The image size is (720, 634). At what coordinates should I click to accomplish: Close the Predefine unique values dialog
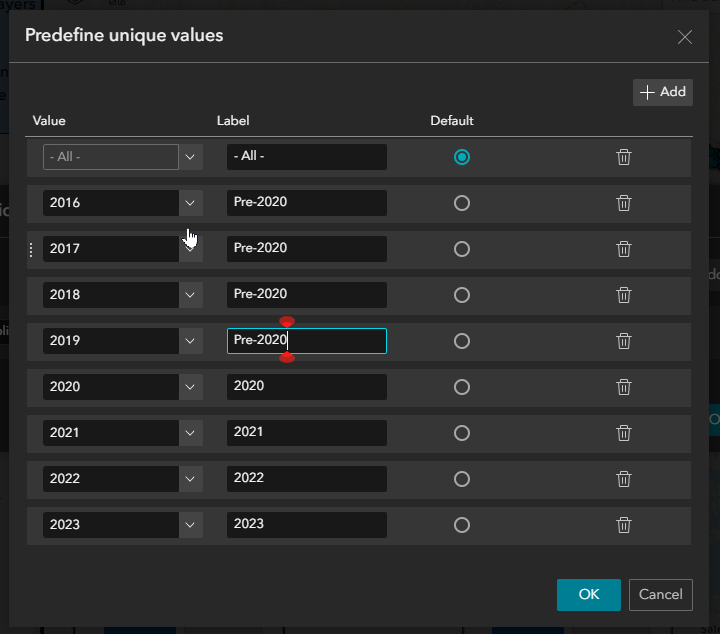[685, 37]
